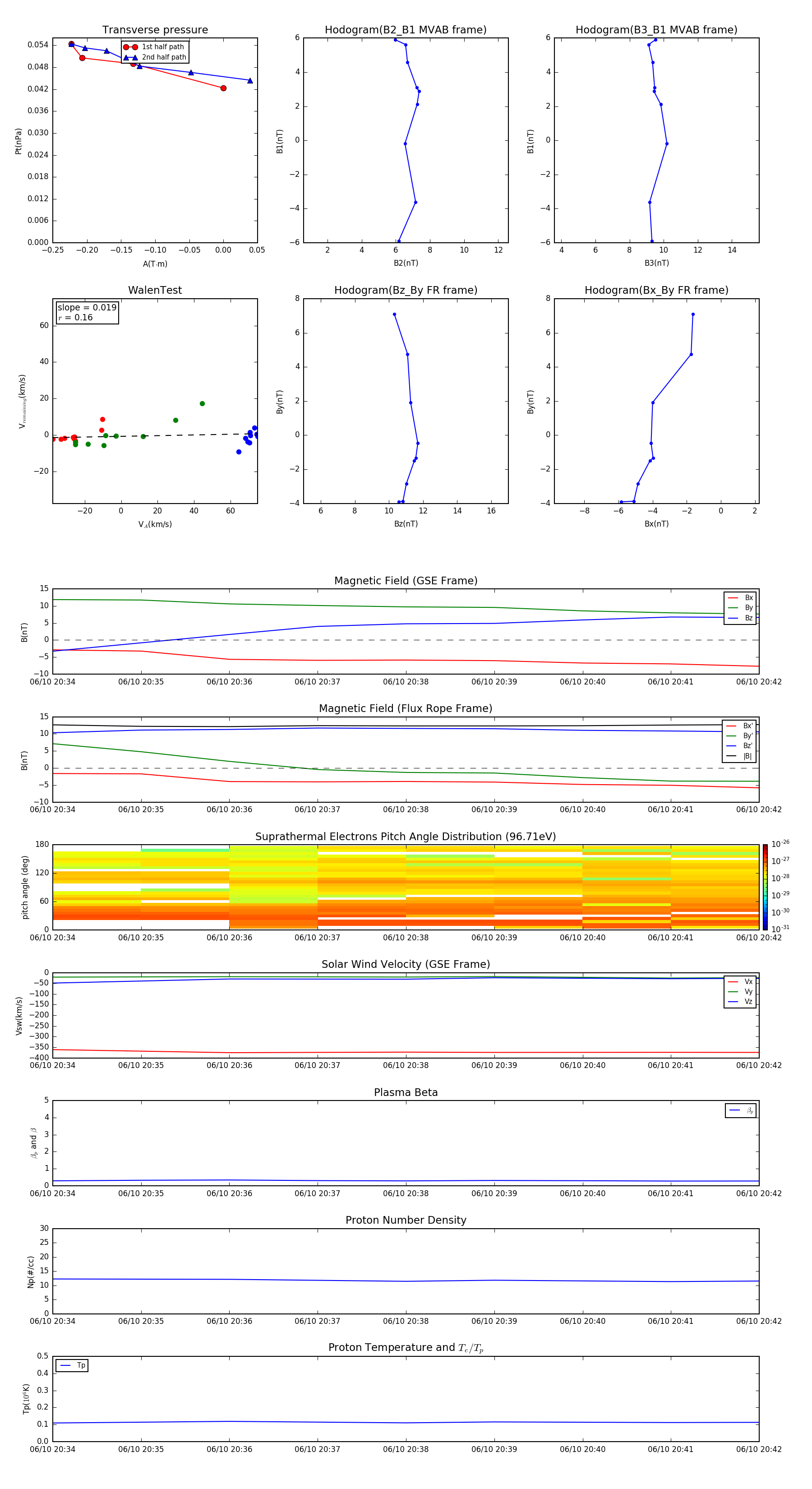This screenshot has width=812, height=1489.
Task: Select the '1st half path' legend entry
Action: point(154,47)
